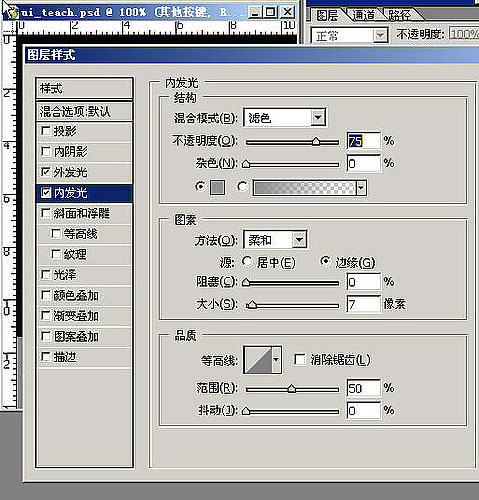The width and height of the screenshot is (479, 500).
Task: Open the 样式 styles section
Action: pos(84,88)
